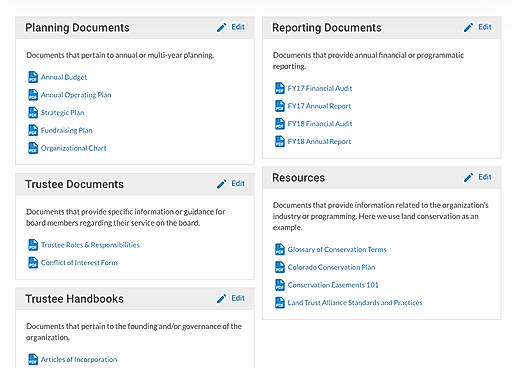Image resolution: width=518 pixels, height=368 pixels.
Task: Open the Annual Operating Plan link
Action: click(76, 95)
